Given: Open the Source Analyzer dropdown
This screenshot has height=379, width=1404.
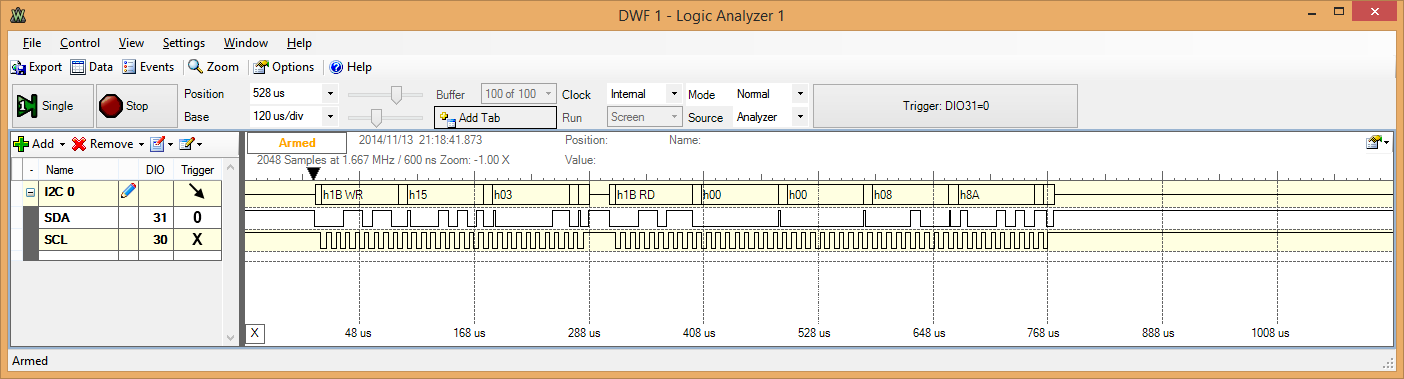Looking at the screenshot, I should click(799, 117).
